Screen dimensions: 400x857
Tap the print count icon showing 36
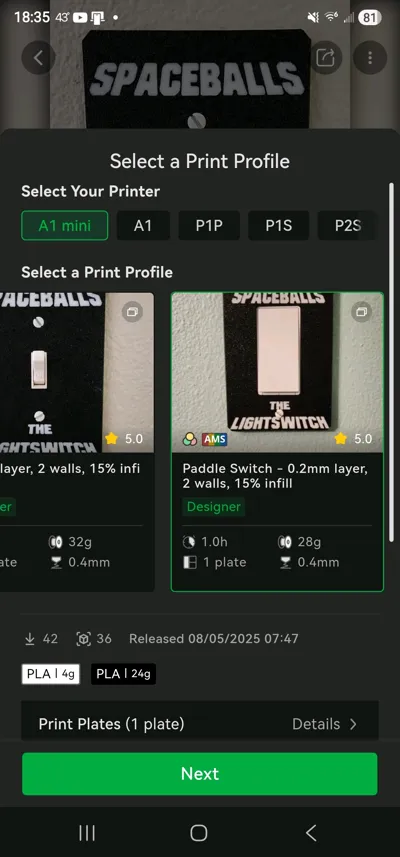coord(83,638)
